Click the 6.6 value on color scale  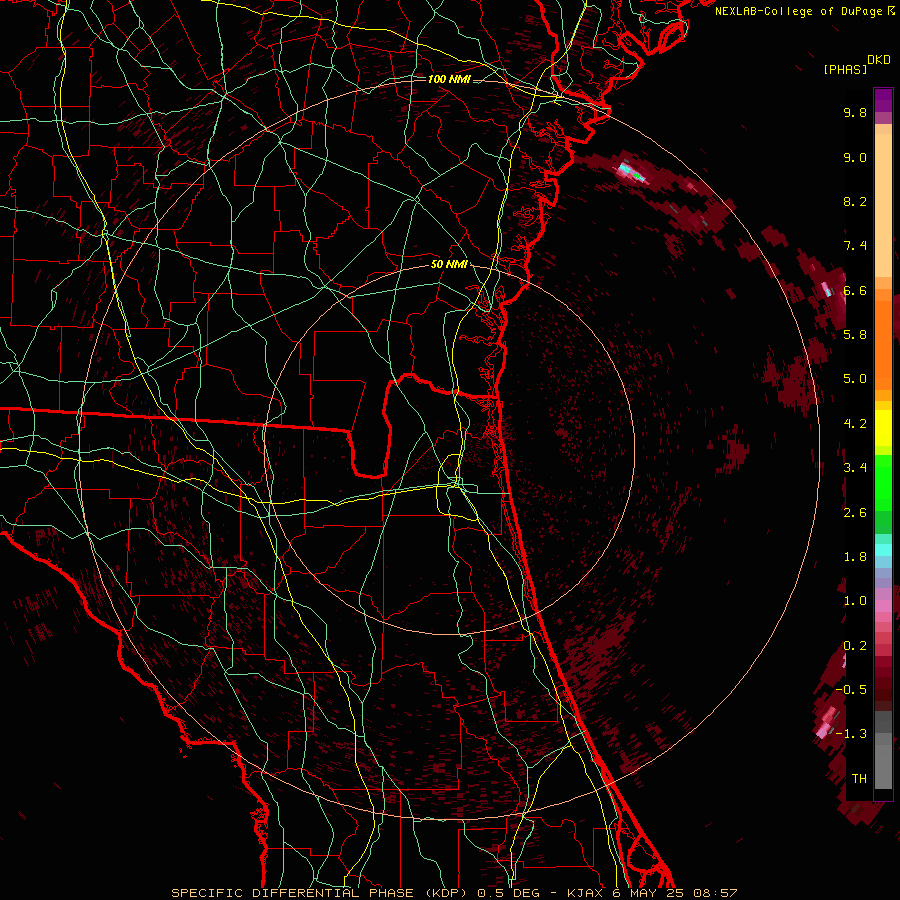coord(855,290)
